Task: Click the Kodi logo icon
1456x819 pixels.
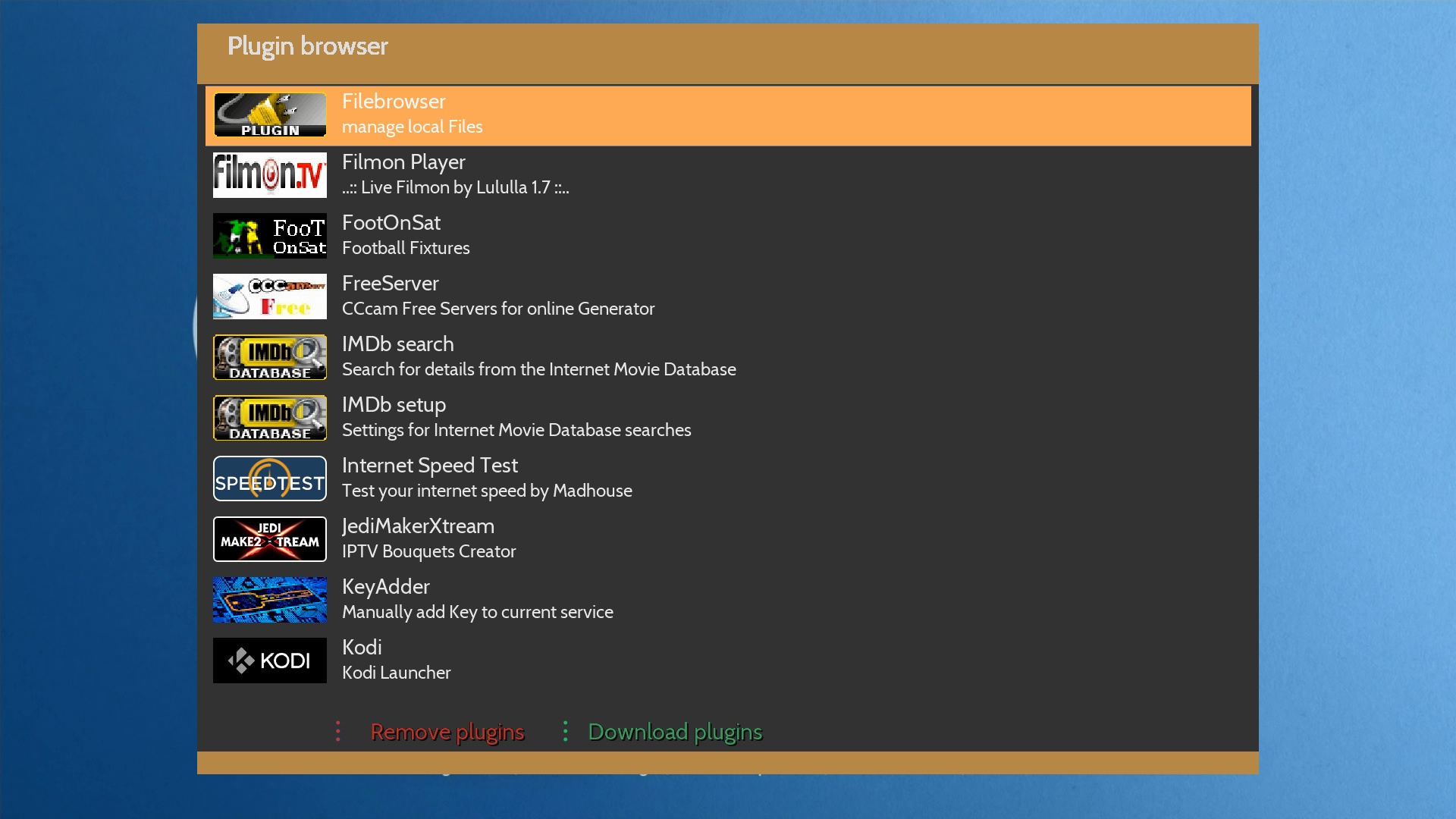Action: pyautogui.click(x=270, y=661)
